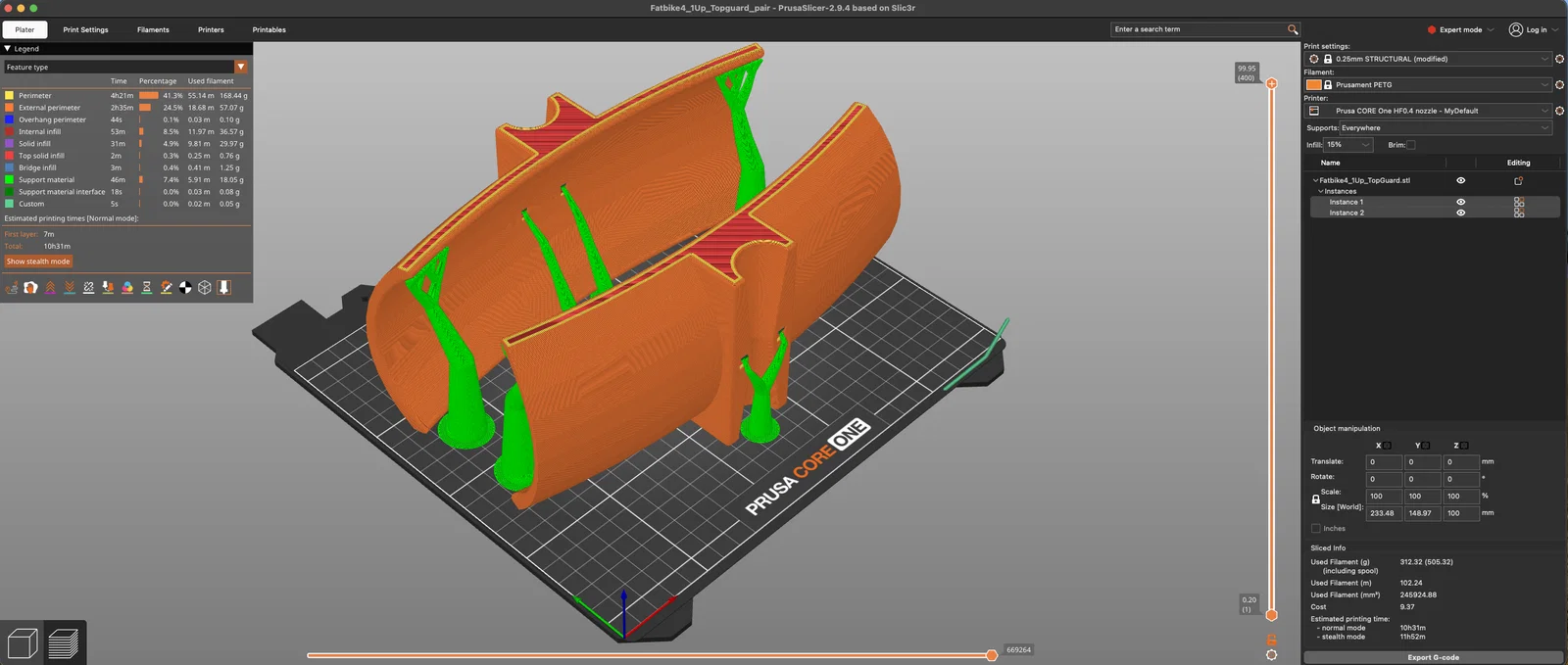Click the search term input field
Viewport: 1568px width, 665px height.
[x=1198, y=29]
